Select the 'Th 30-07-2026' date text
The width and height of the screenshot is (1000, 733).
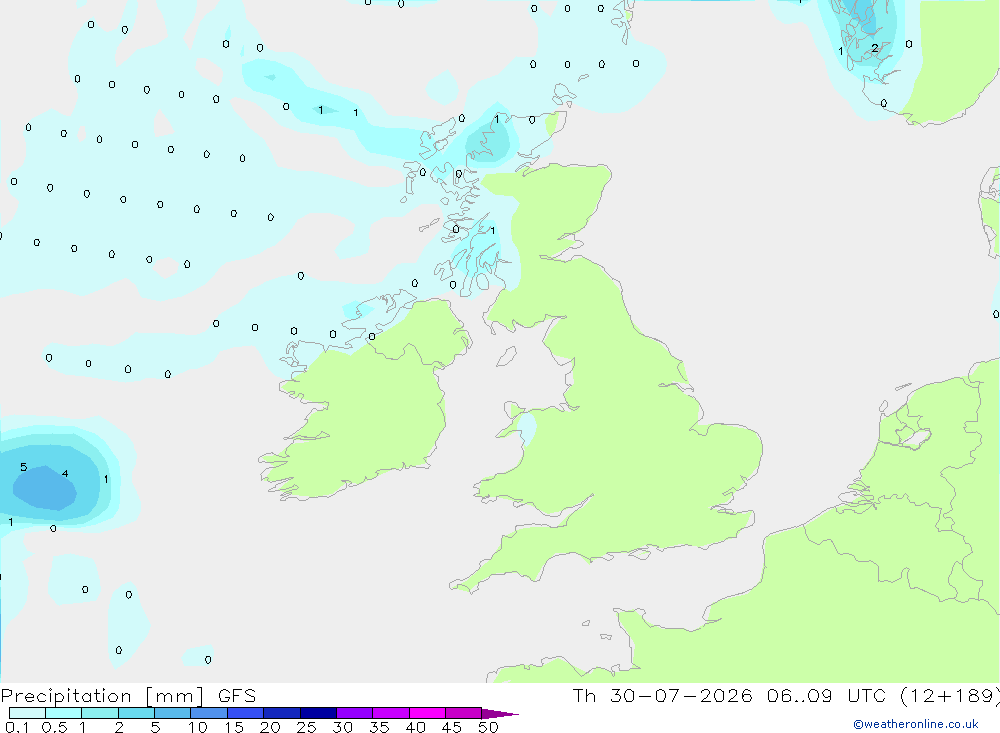[x=662, y=696]
